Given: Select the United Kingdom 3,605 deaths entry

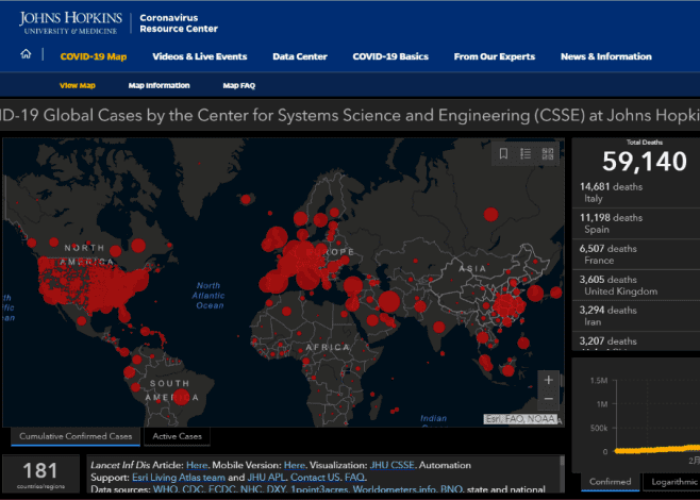Looking at the screenshot, I should [636, 285].
